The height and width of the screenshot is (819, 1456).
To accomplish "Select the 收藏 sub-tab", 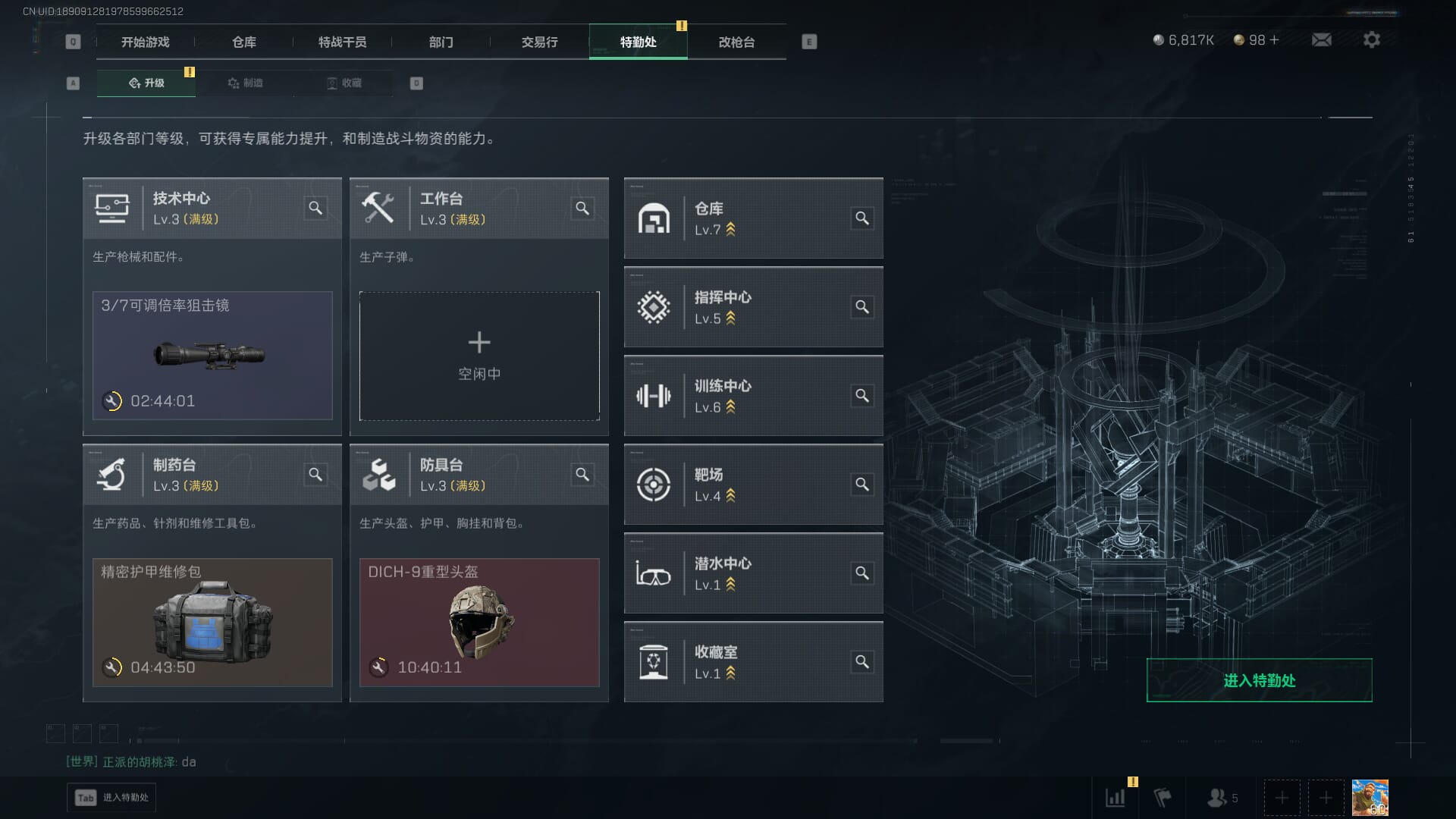I will coord(344,83).
